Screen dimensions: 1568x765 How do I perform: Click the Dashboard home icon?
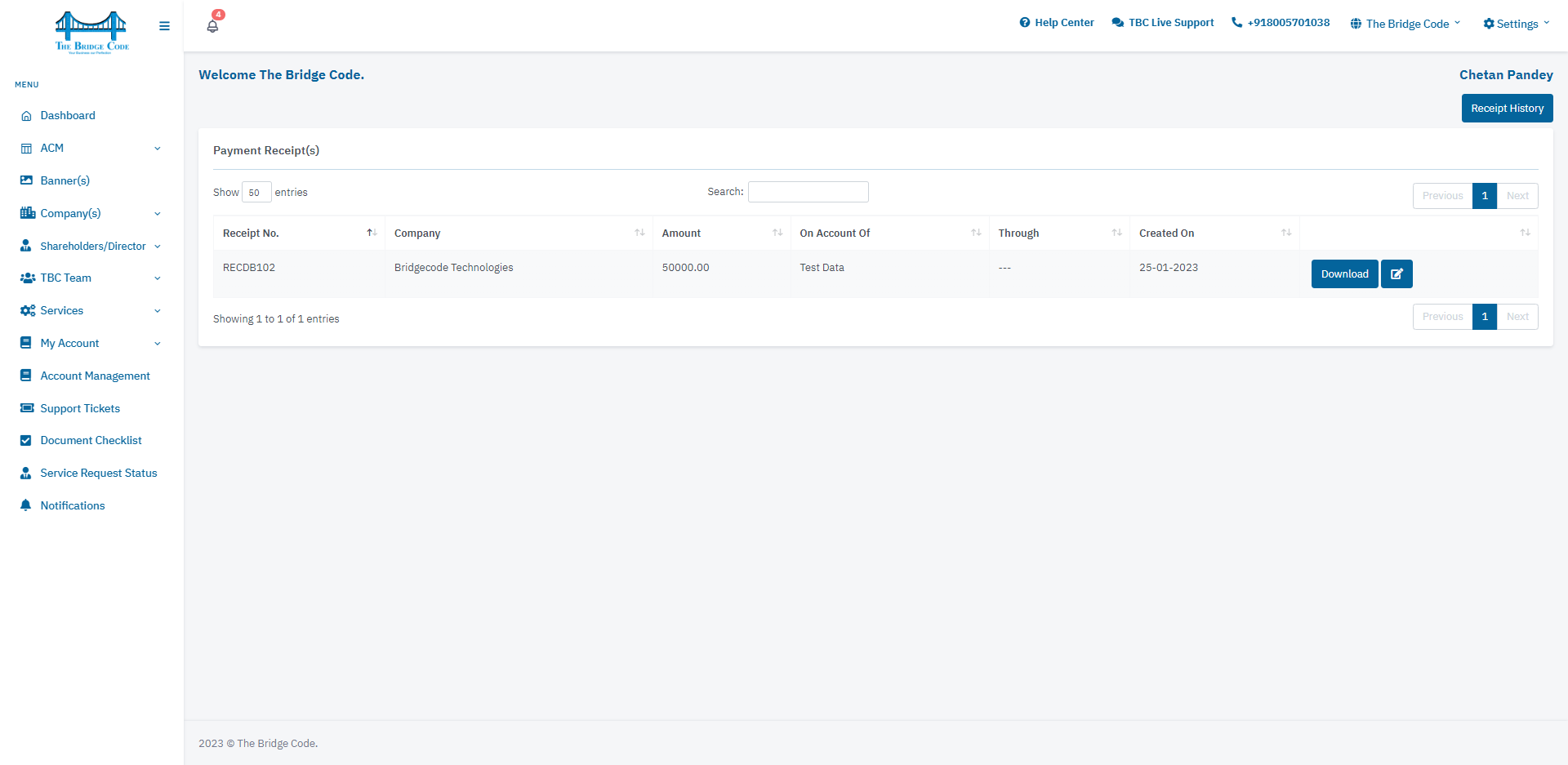pos(26,116)
